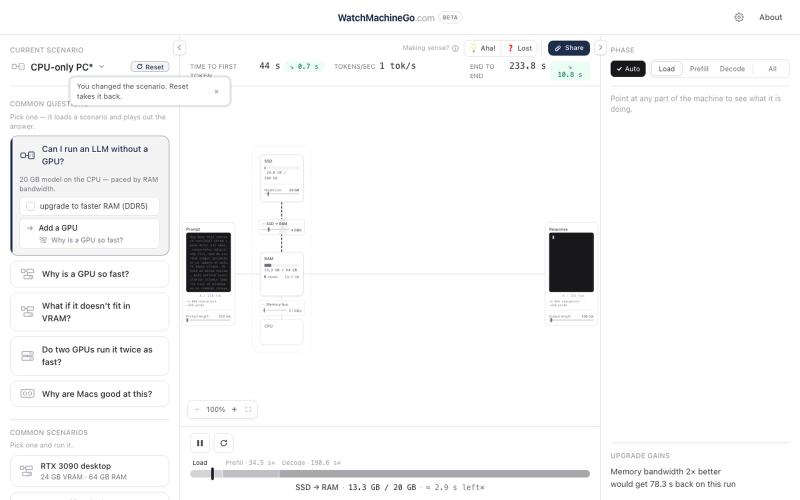This screenshot has height=500, width=800.
Task: Select 'Why are Macs good at this?'
Action: [x=90, y=394]
